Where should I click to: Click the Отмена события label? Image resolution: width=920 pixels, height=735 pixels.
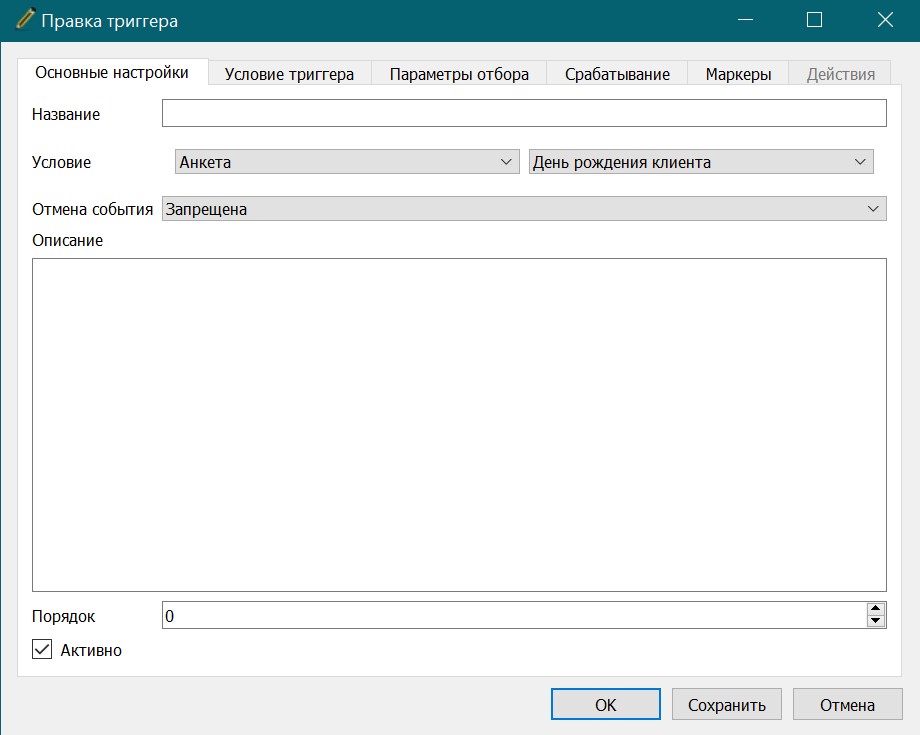[93, 209]
